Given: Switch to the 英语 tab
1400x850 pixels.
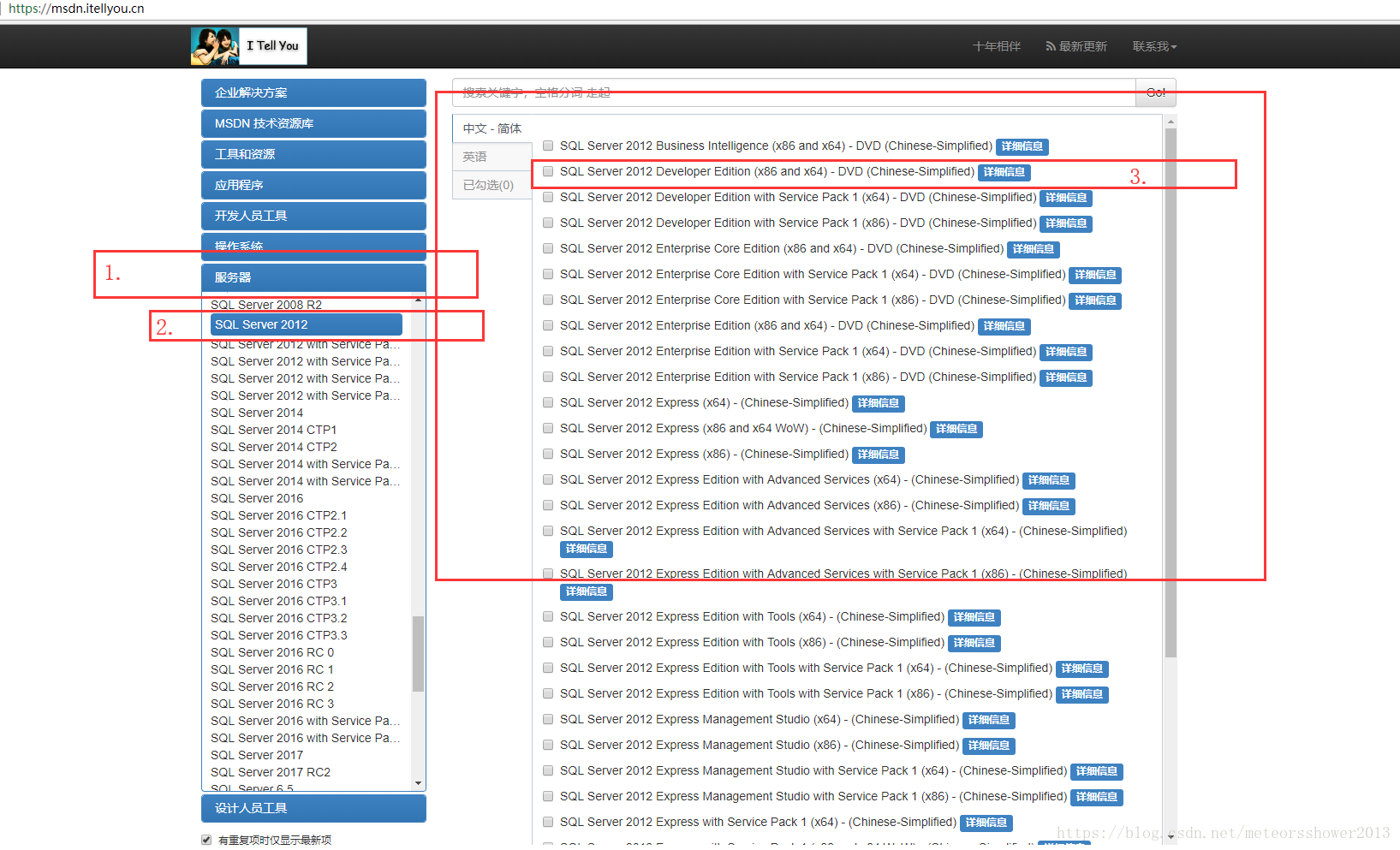Looking at the screenshot, I should [x=492, y=157].
